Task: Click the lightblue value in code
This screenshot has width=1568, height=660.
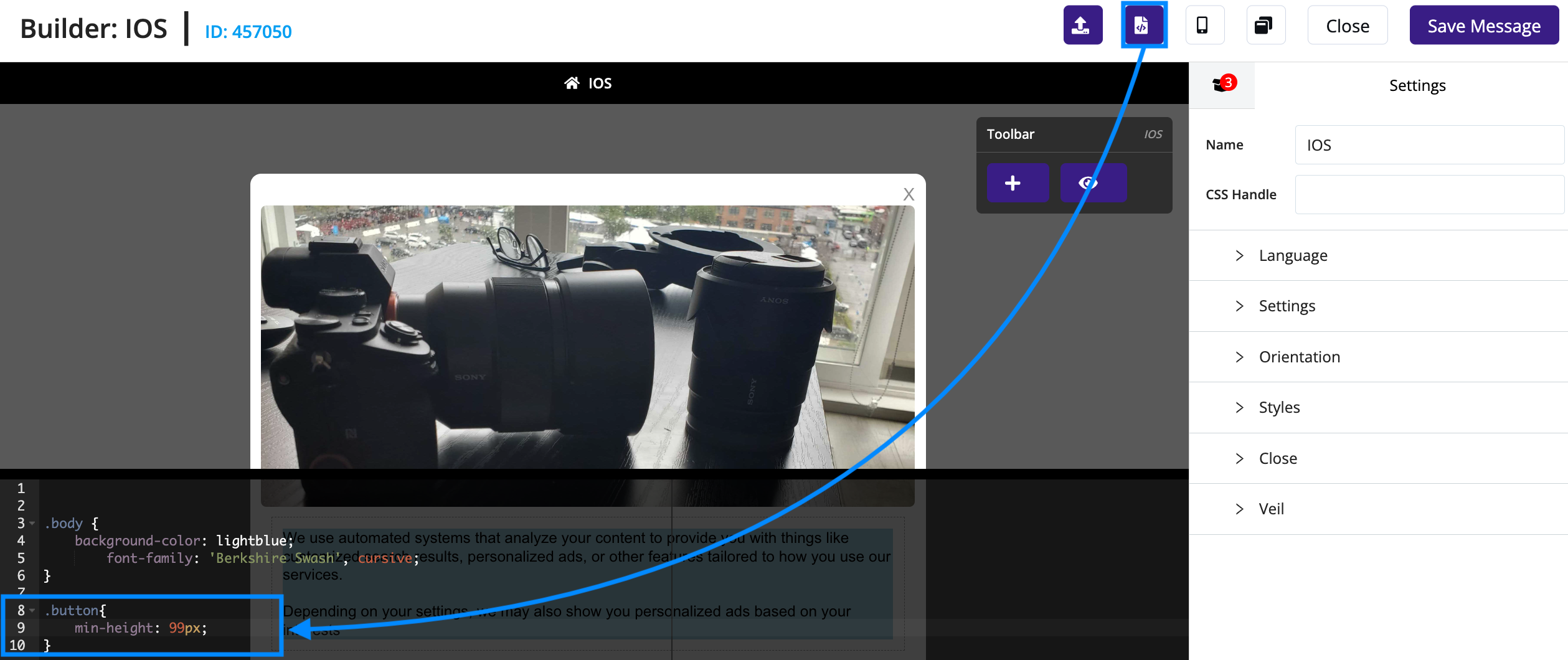Action: (x=251, y=540)
